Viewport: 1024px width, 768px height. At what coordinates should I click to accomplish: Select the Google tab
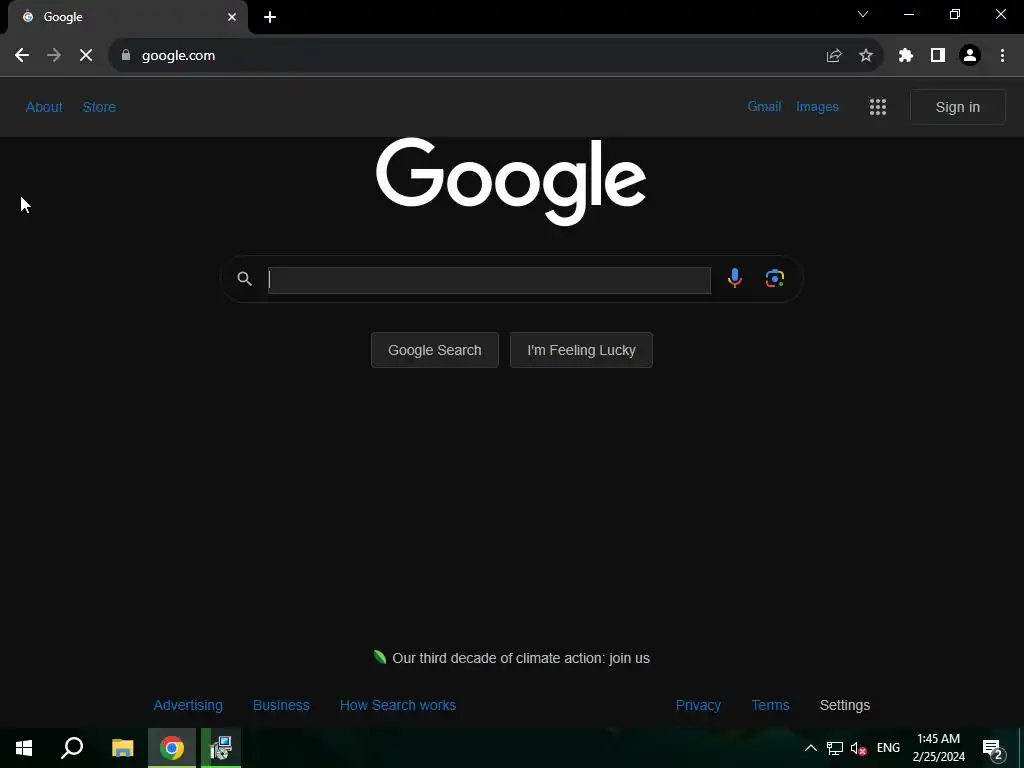click(x=128, y=17)
